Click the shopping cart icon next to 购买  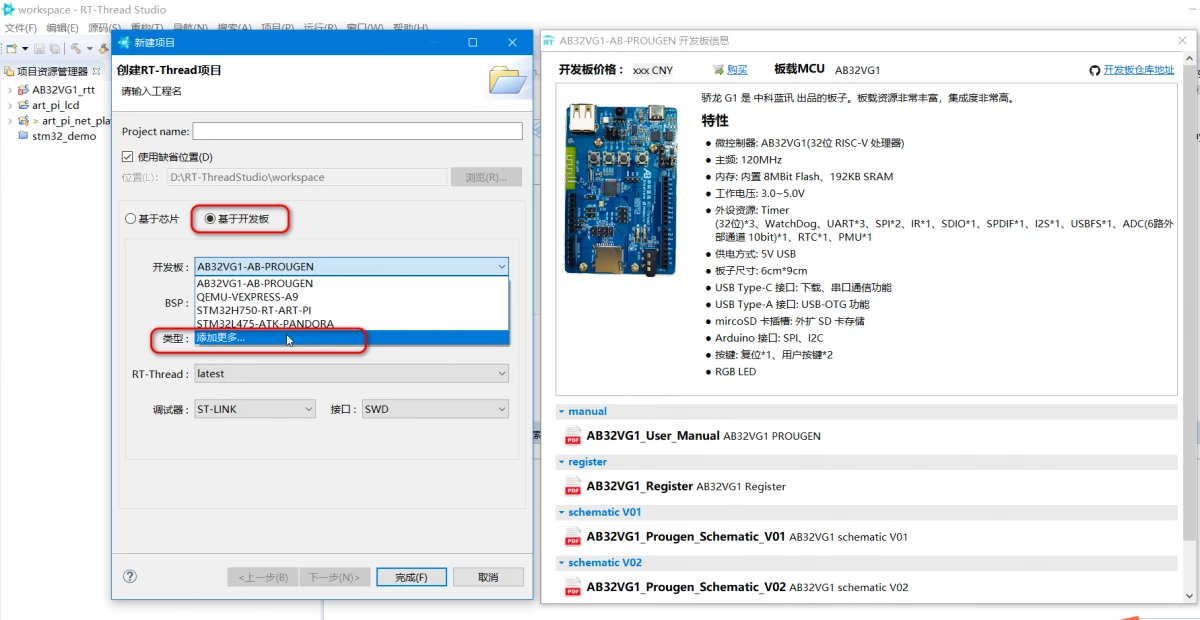pyautogui.click(x=718, y=70)
